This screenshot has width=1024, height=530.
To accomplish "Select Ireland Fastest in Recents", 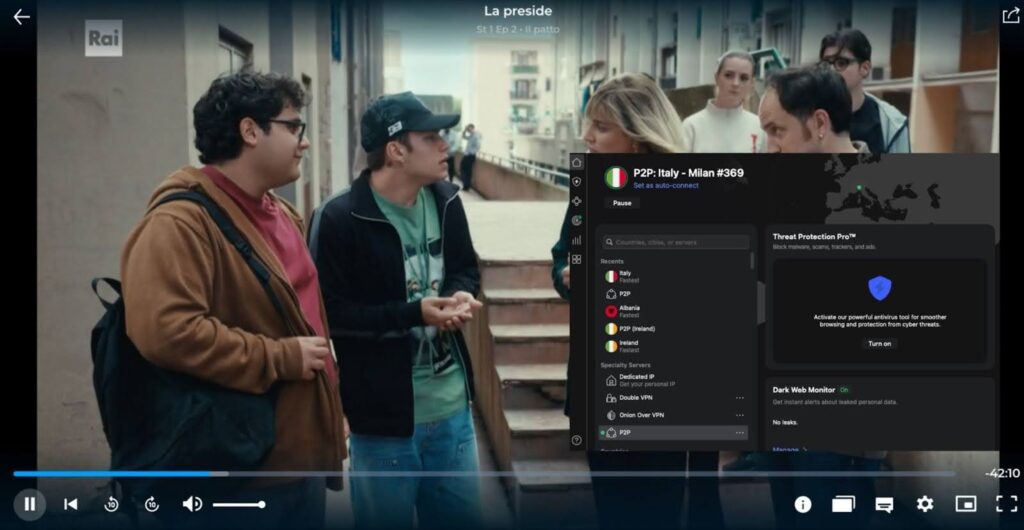I will (x=673, y=346).
